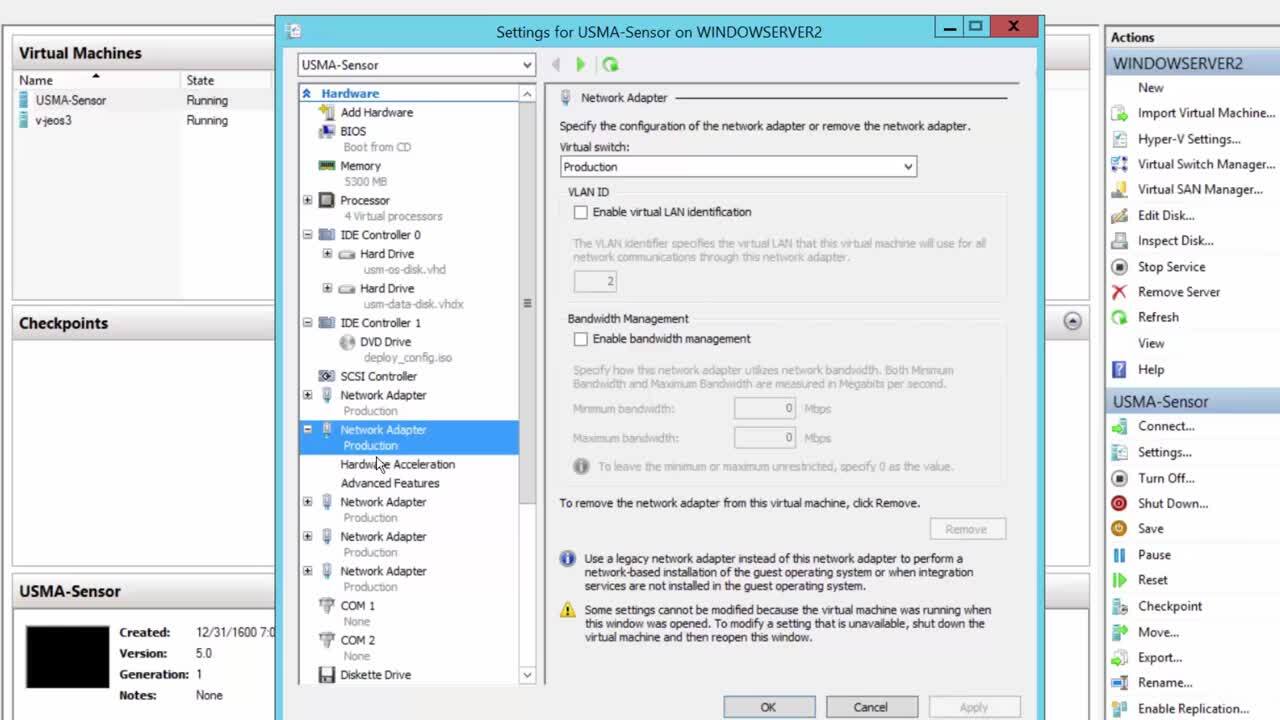
Task: Click the green refresh icon in toolbar
Action: click(610, 65)
